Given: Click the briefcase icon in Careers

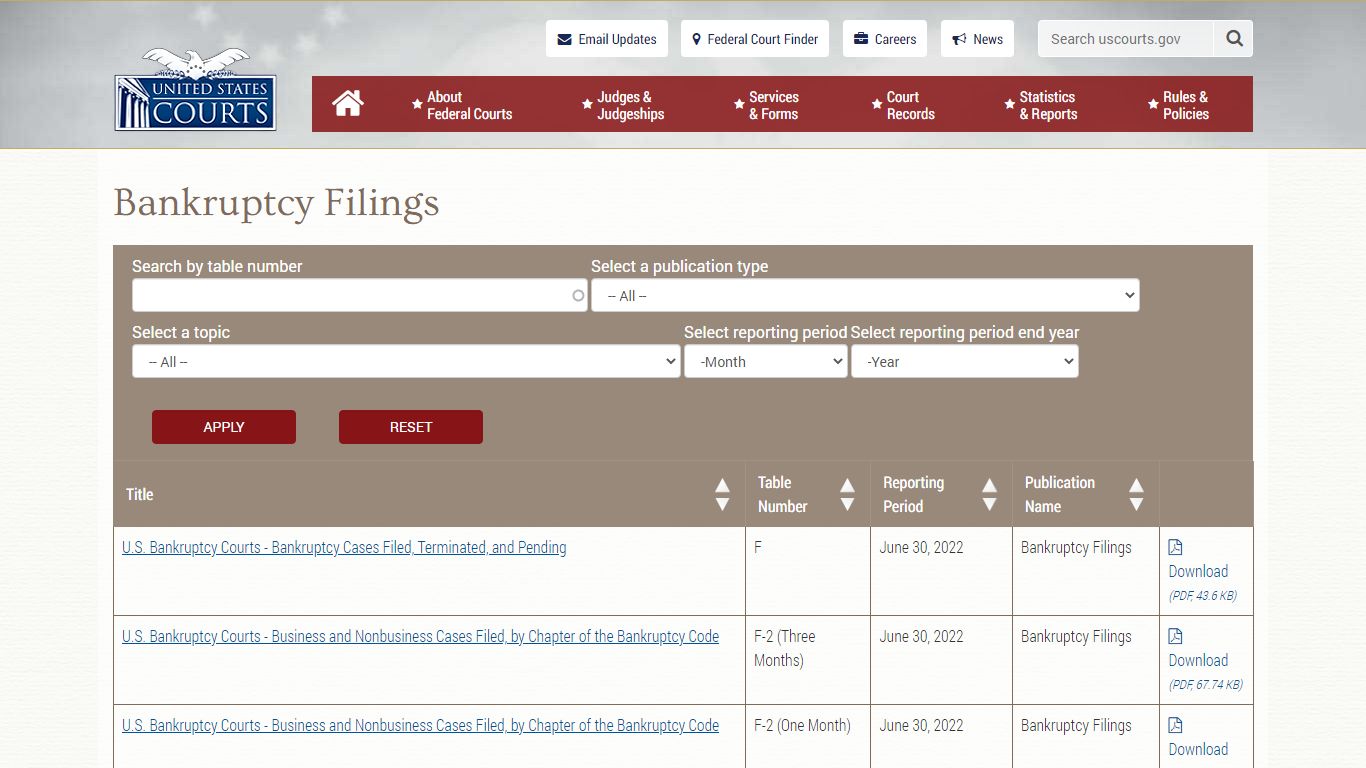Looking at the screenshot, I should [861, 39].
